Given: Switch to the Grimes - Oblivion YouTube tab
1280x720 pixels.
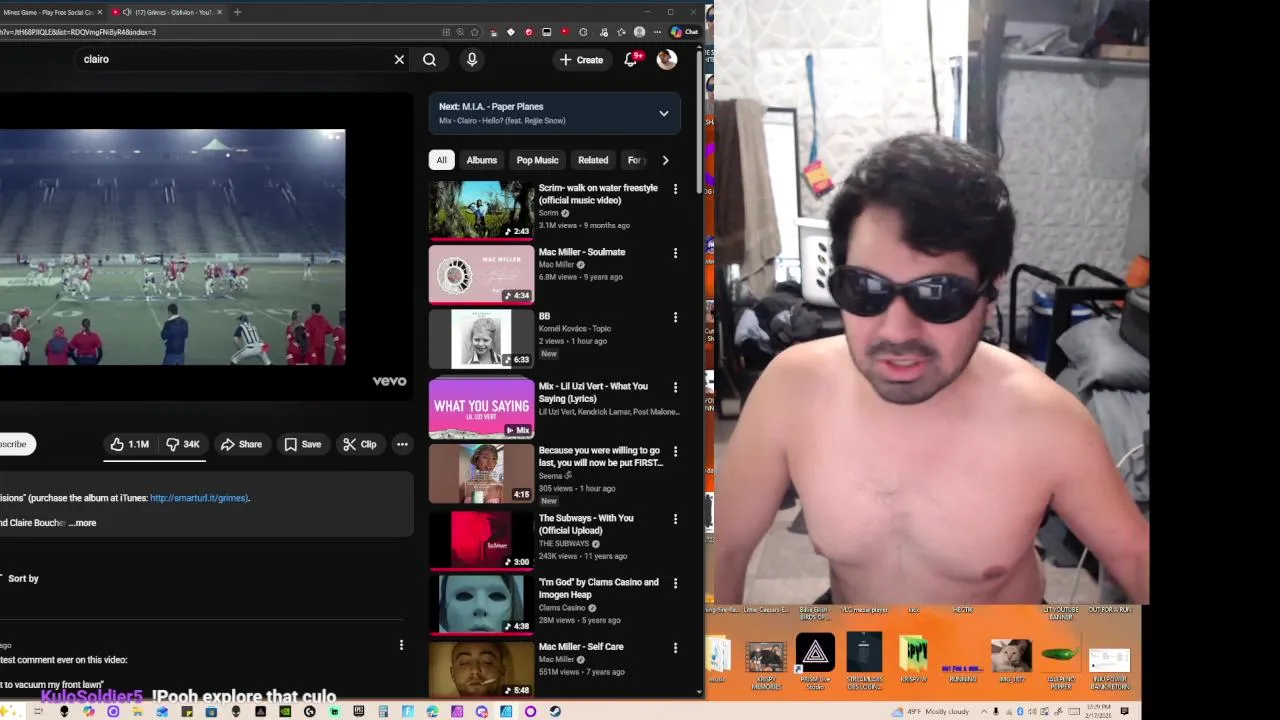Looking at the screenshot, I should coord(168,12).
